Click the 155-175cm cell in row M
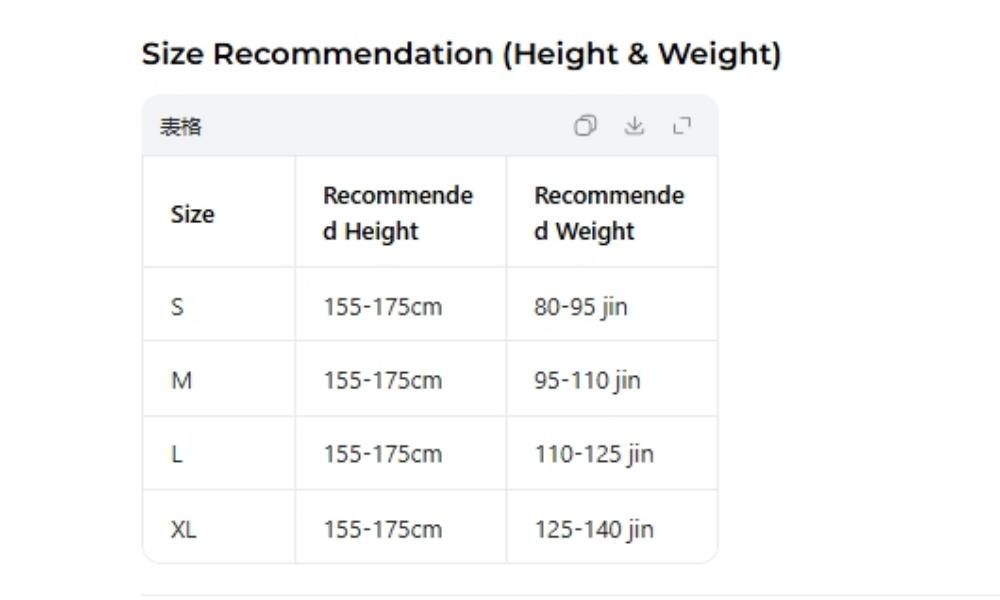This screenshot has width=1000, height=600. 383,380
